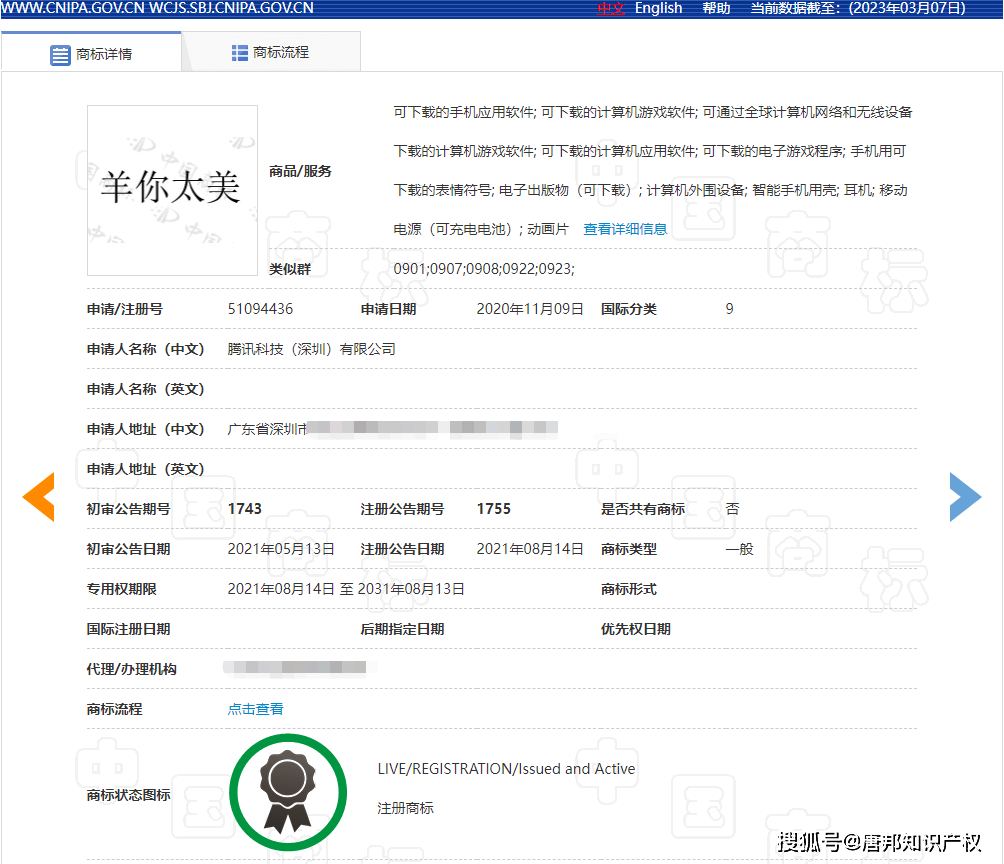This screenshot has height=864, width=1004.
Task: Select the application date 2020年11月09日
Action: click(530, 309)
